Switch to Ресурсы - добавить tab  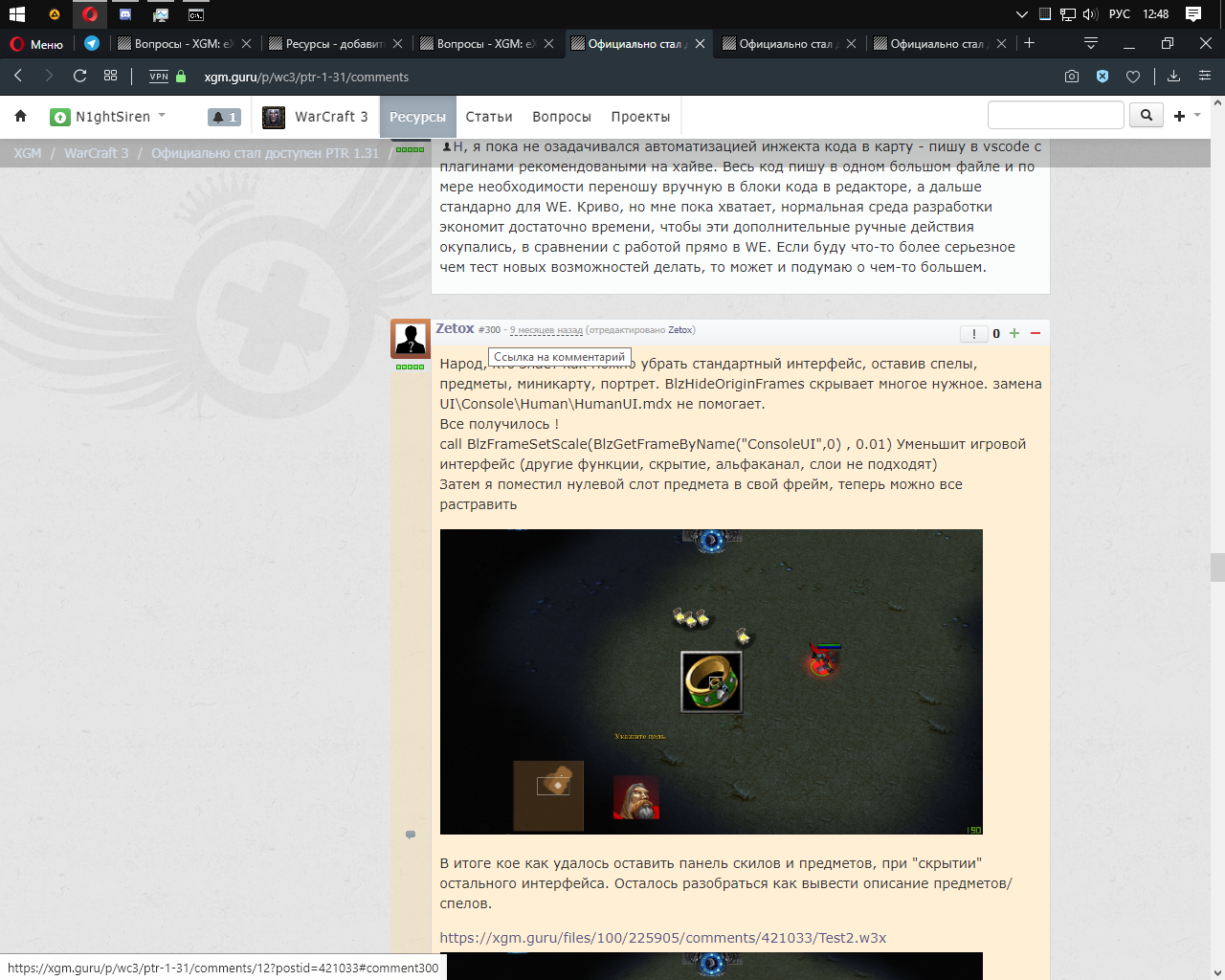pos(326,44)
